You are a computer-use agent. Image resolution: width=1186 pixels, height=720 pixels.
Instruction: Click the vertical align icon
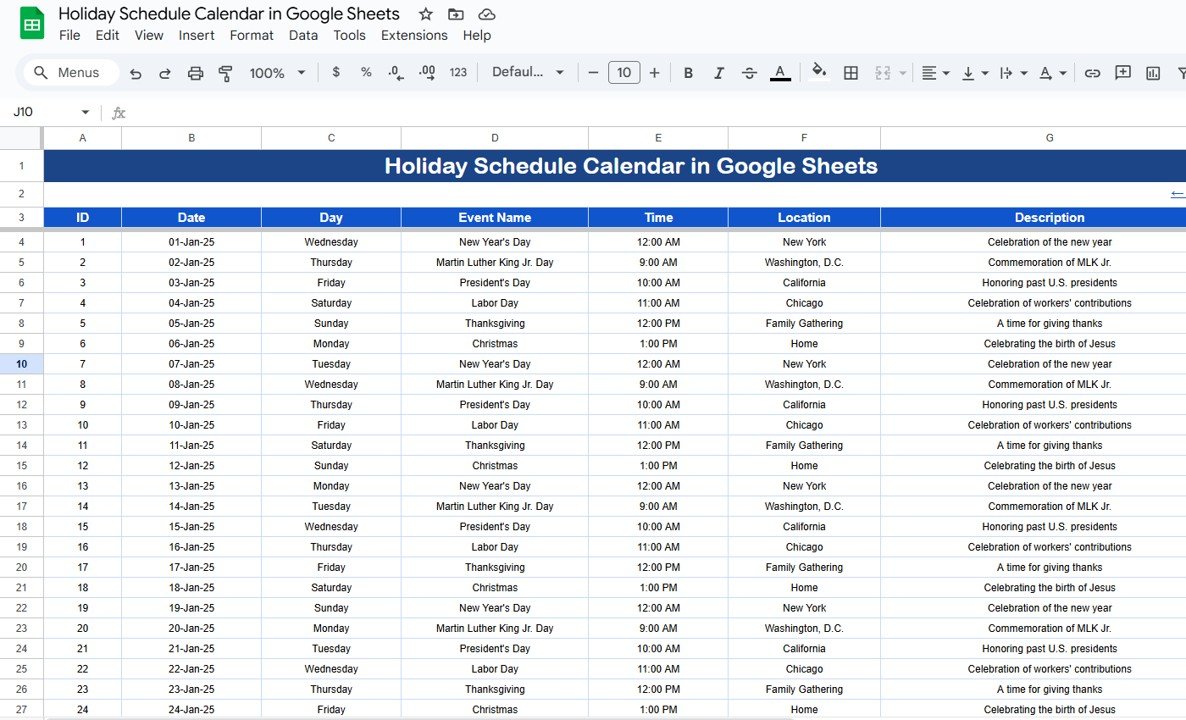pos(967,73)
